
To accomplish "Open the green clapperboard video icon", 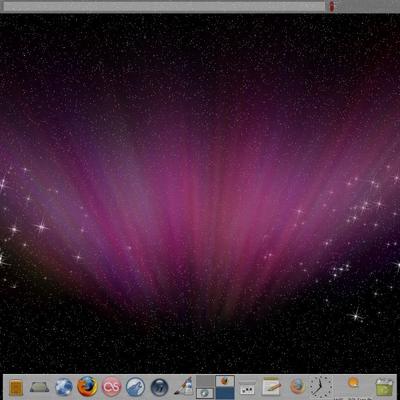I will (384, 387).
